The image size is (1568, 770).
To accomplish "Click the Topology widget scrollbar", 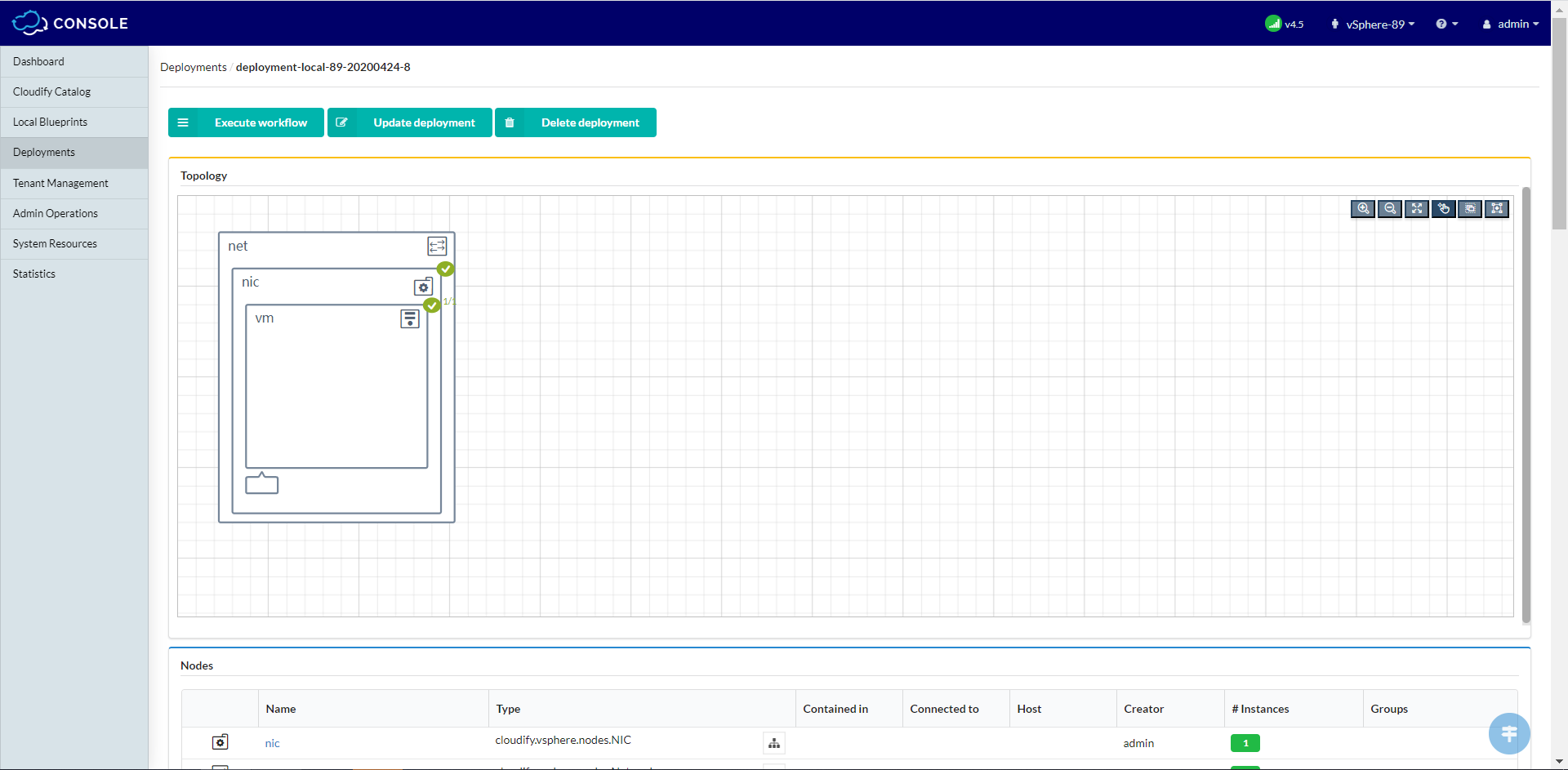I will coord(1526,405).
